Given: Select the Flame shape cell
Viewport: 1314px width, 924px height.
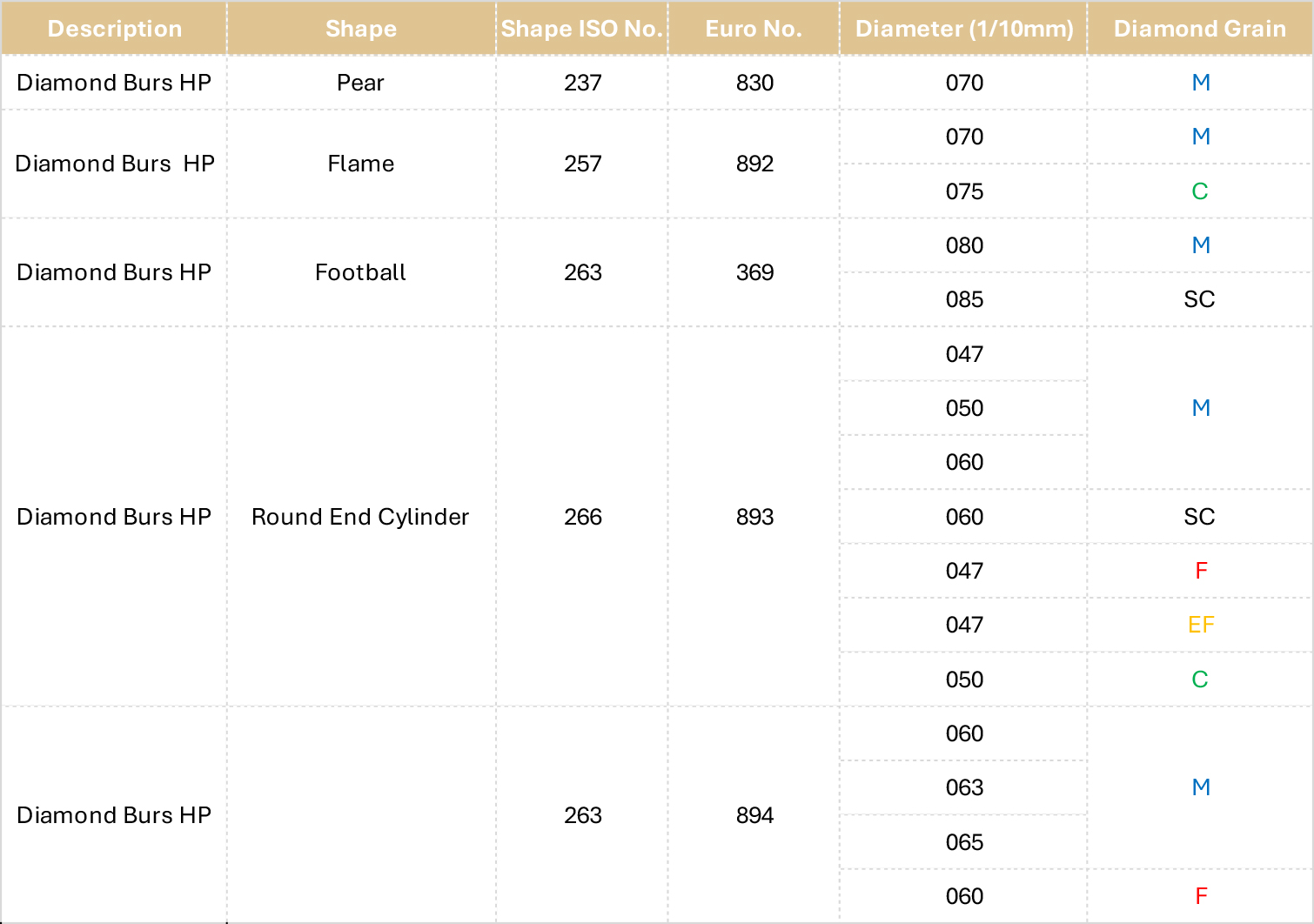Looking at the screenshot, I should click(x=361, y=164).
